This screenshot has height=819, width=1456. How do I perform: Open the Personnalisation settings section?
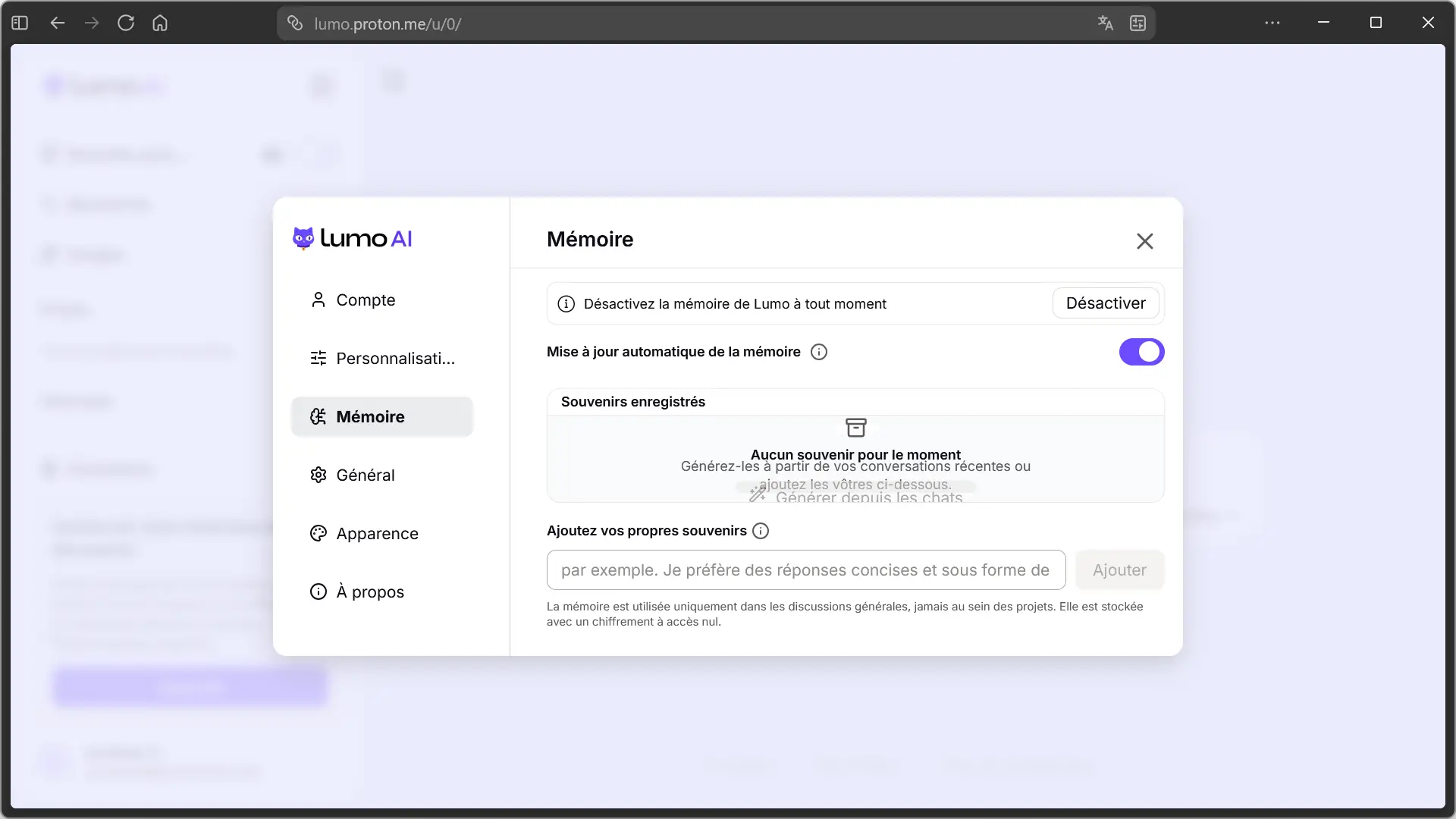tap(382, 359)
